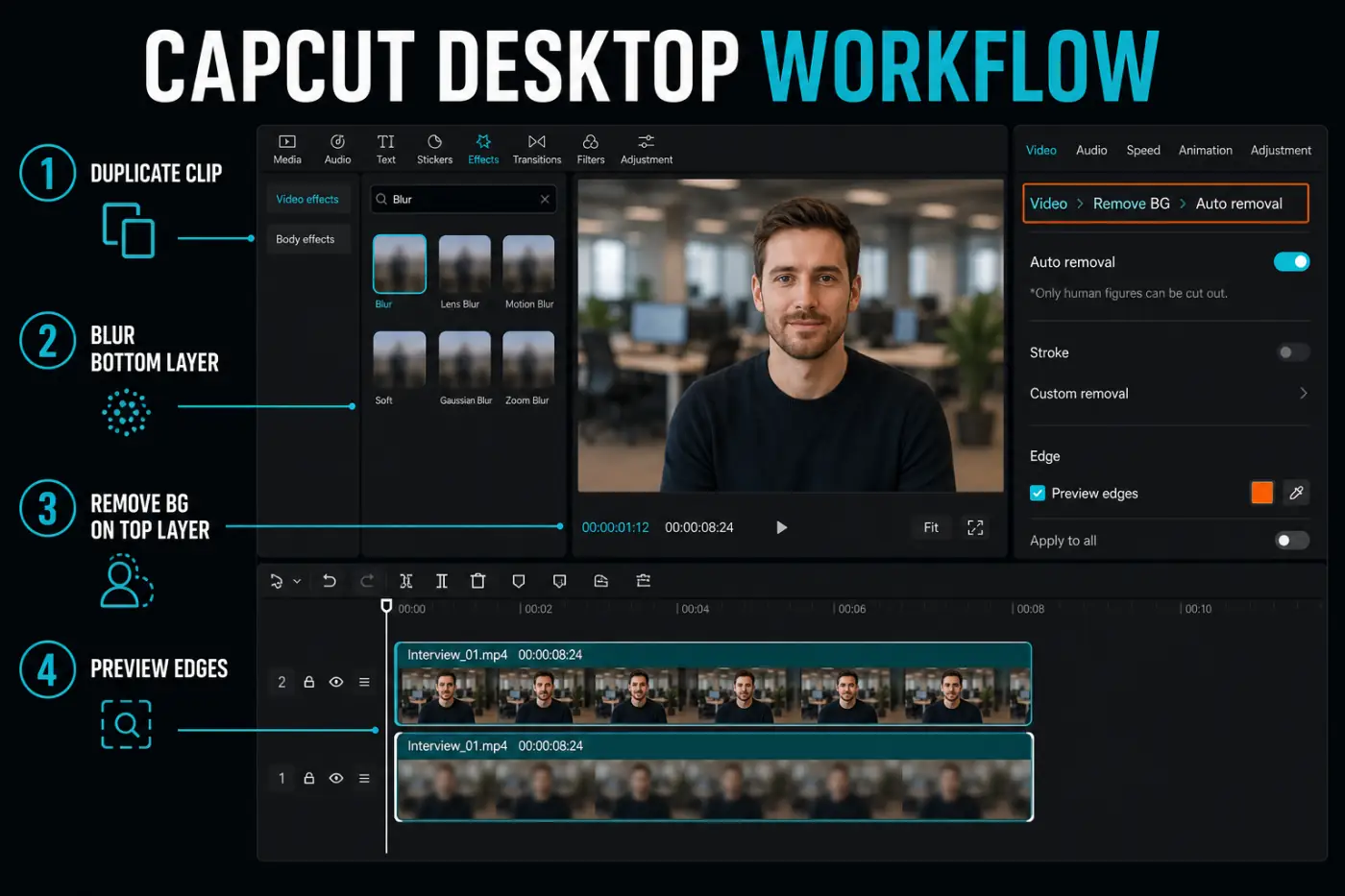Select Remove BG in breadcrumb
The height and width of the screenshot is (896, 1345).
(1131, 204)
